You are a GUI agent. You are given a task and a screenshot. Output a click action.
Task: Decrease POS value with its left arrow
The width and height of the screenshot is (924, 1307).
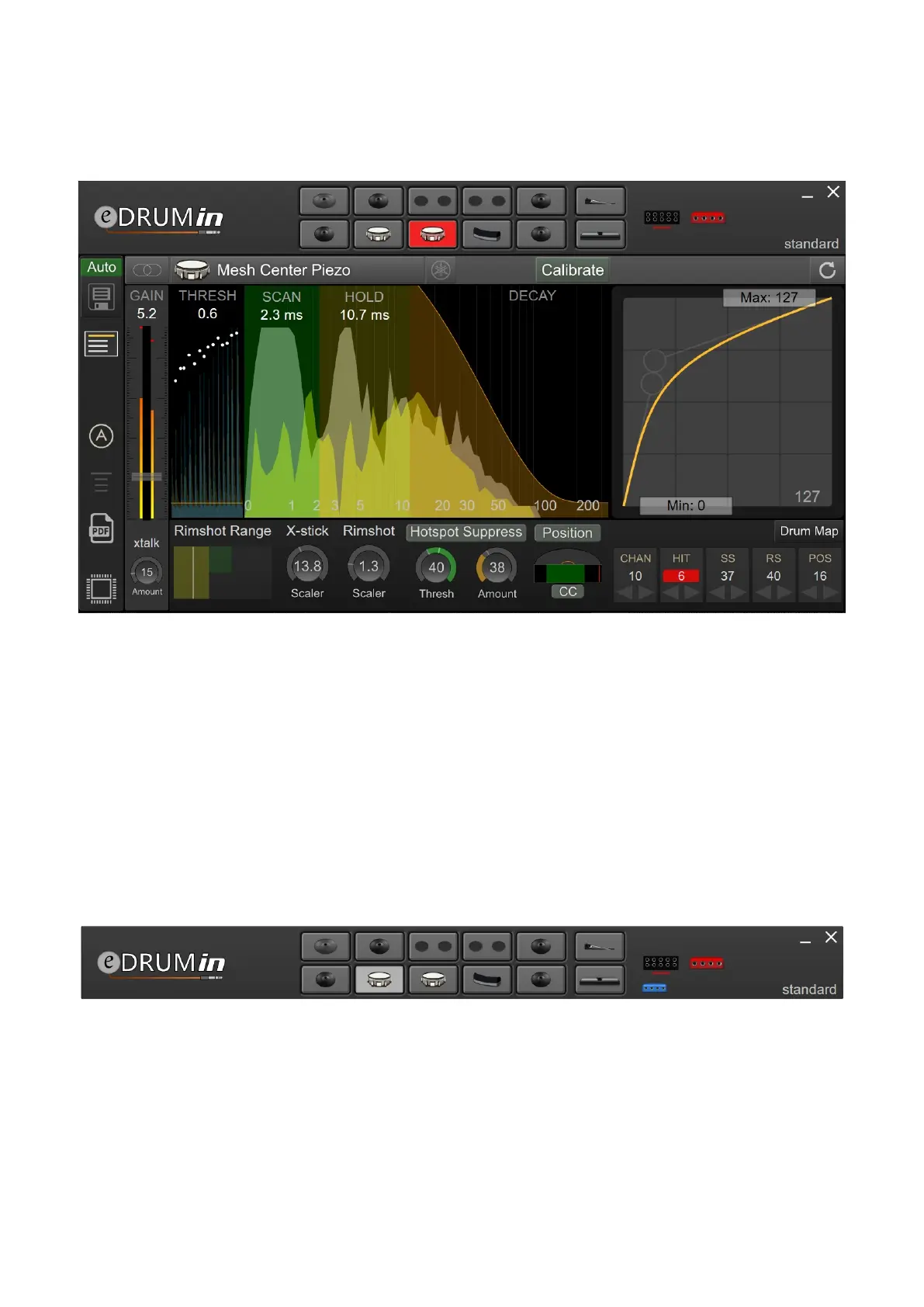pyautogui.click(x=809, y=593)
